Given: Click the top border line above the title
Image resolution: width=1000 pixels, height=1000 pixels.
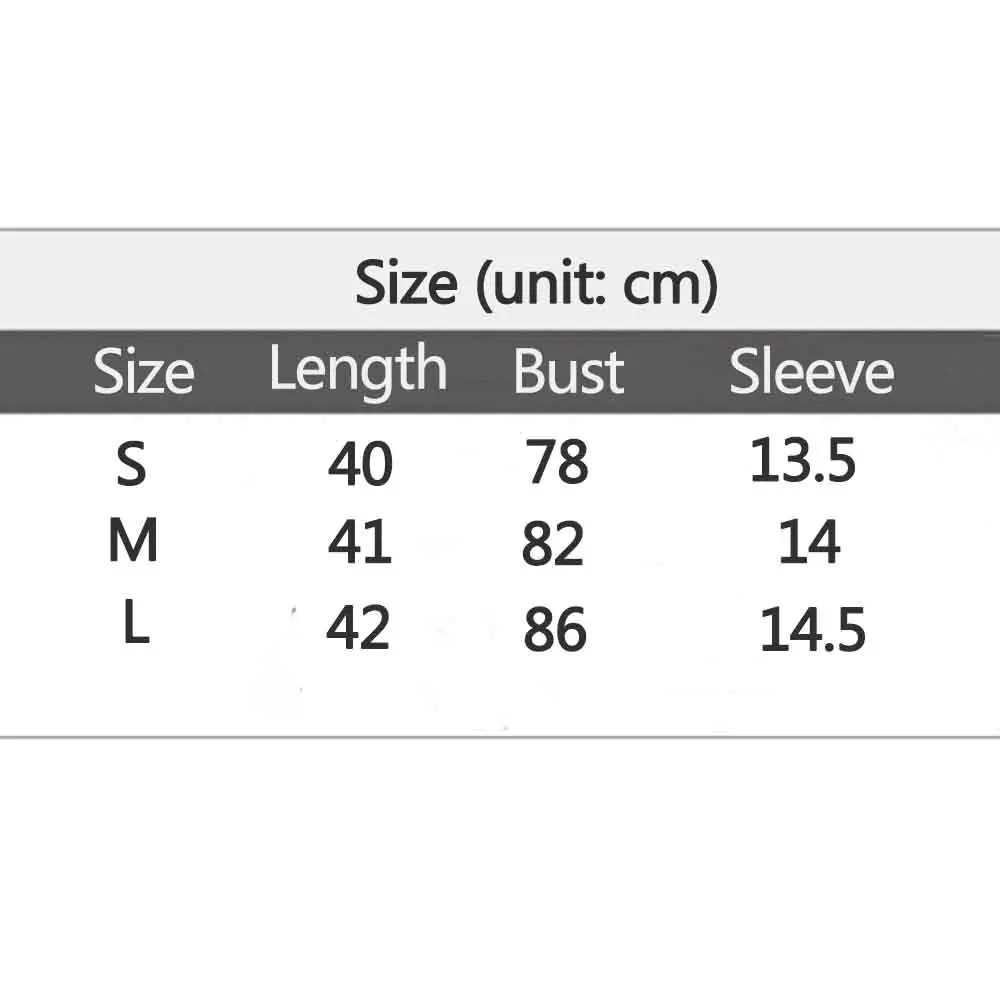Looking at the screenshot, I should (500, 229).
